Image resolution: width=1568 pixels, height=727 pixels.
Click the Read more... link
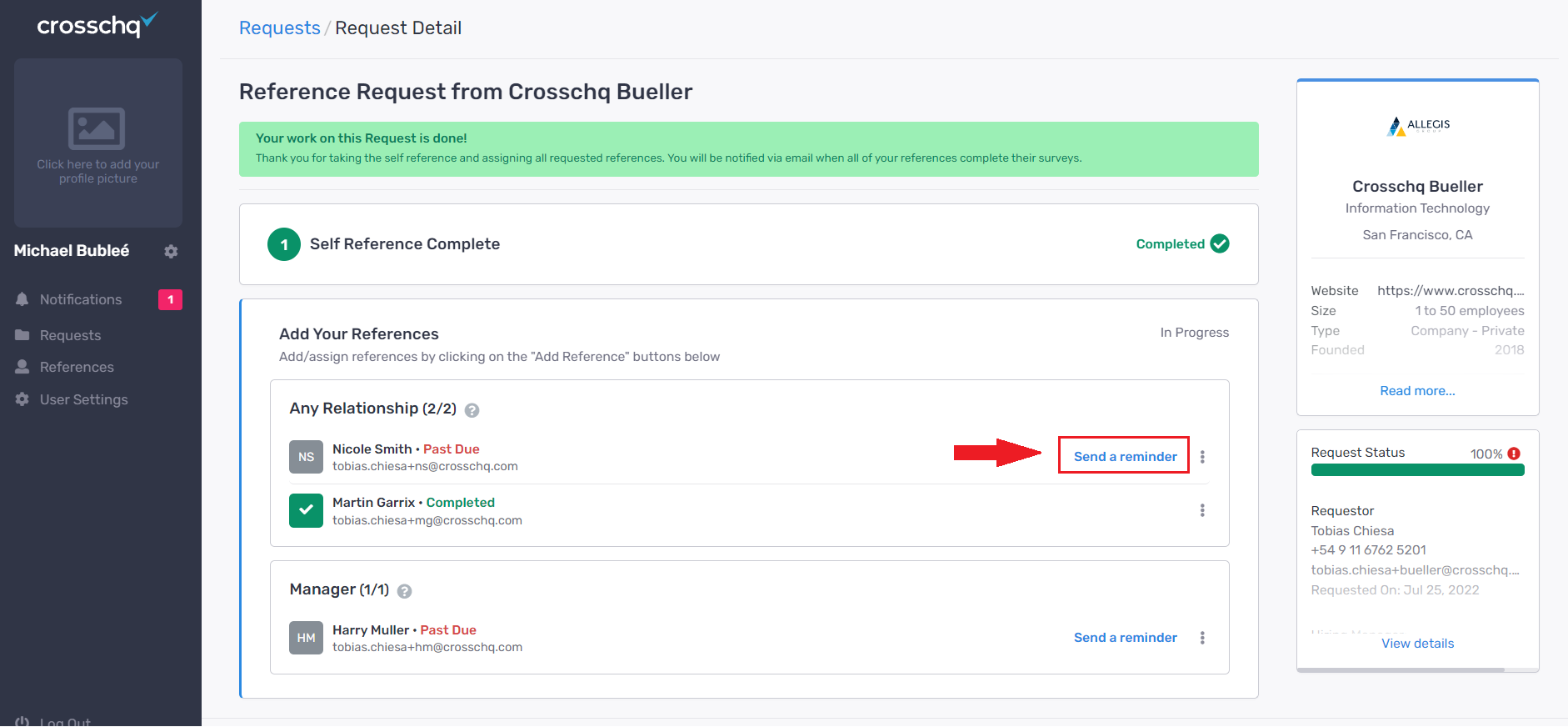pos(1417,391)
